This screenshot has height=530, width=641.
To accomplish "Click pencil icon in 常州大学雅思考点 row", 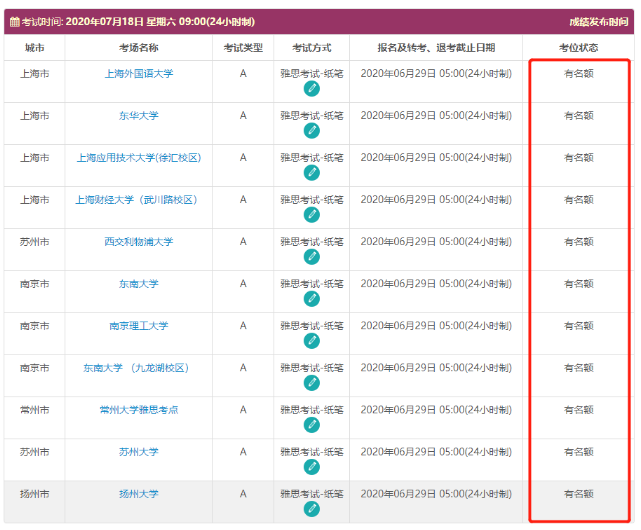I will [312, 425].
